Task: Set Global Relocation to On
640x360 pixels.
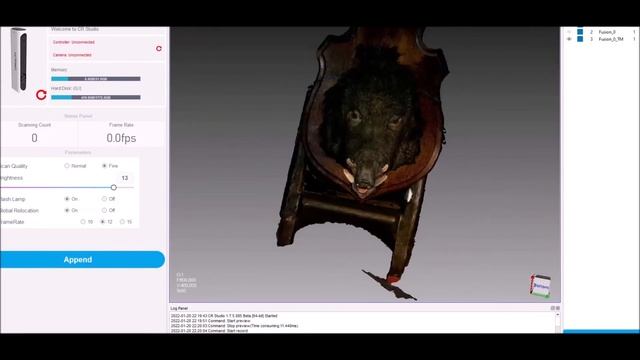Action: [67, 210]
